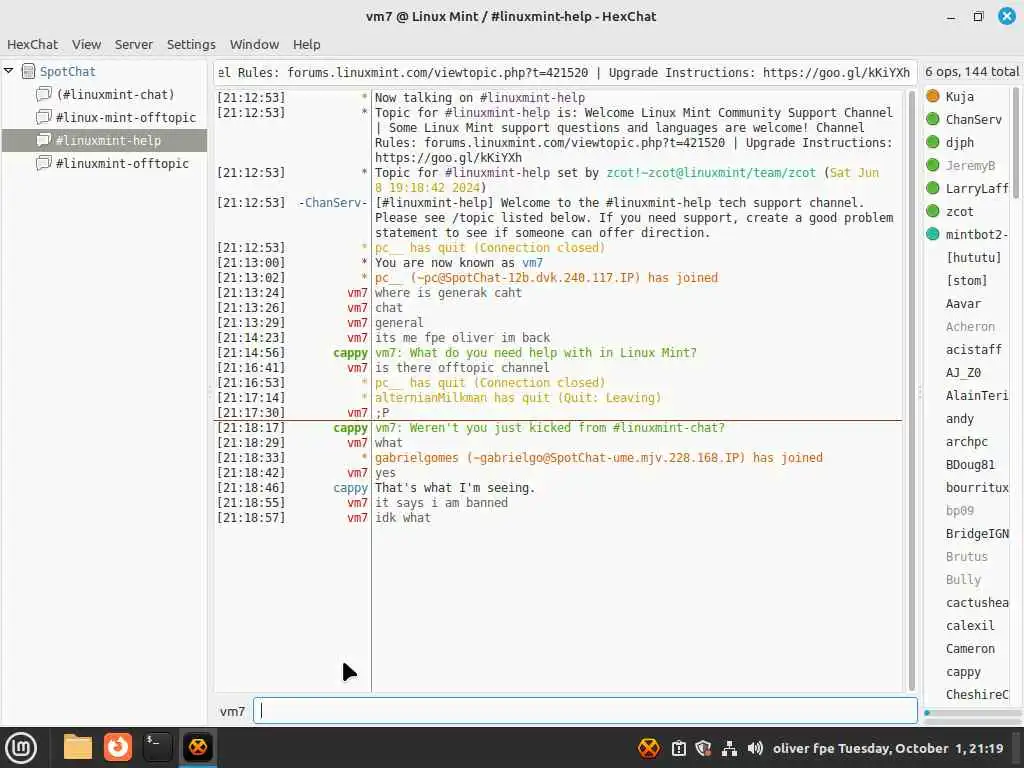
Task: Switch to #linux-mint-offtopic channel
Action: (125, 118)
